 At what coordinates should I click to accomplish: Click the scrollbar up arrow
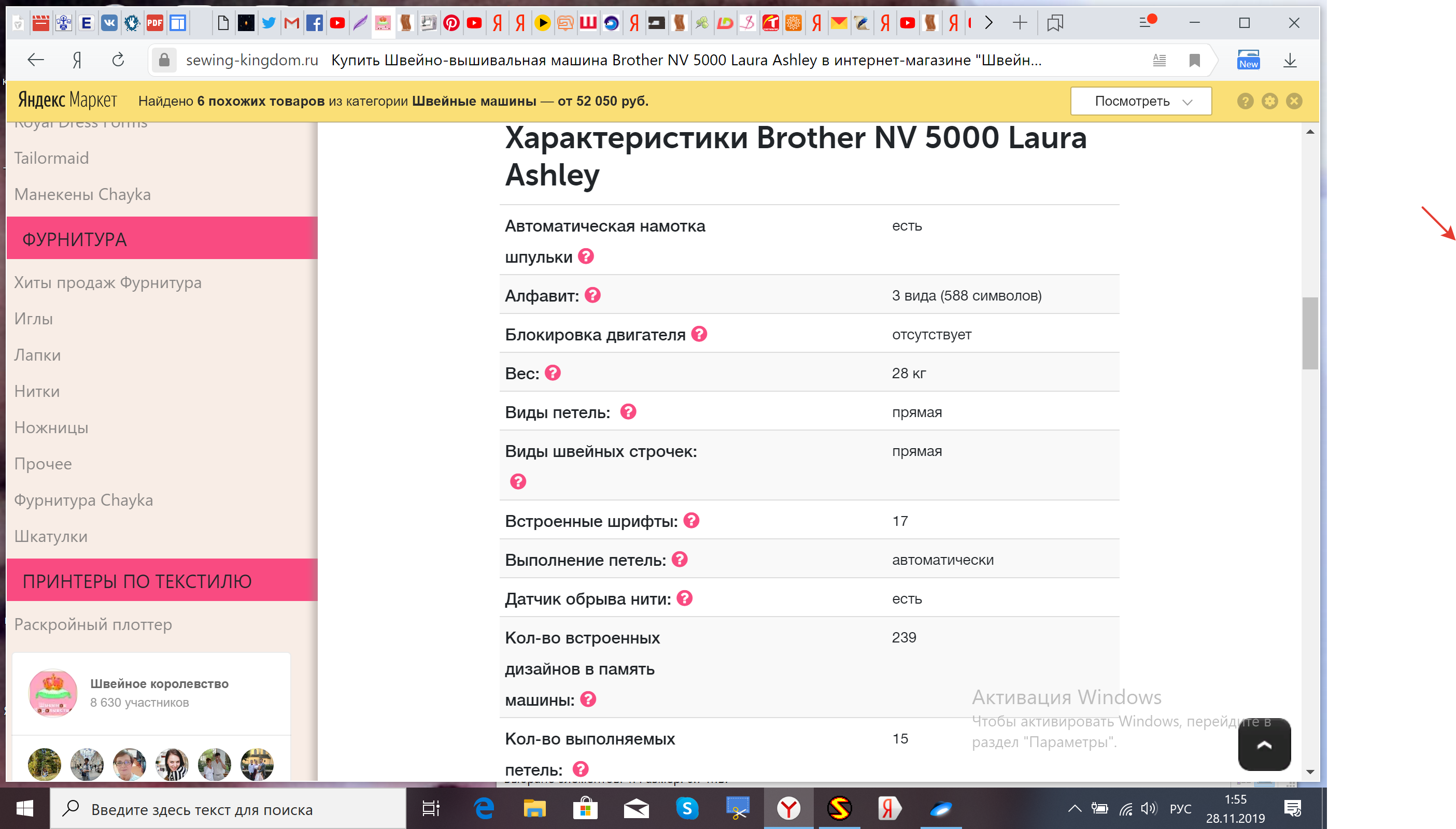click(1310, 132)
